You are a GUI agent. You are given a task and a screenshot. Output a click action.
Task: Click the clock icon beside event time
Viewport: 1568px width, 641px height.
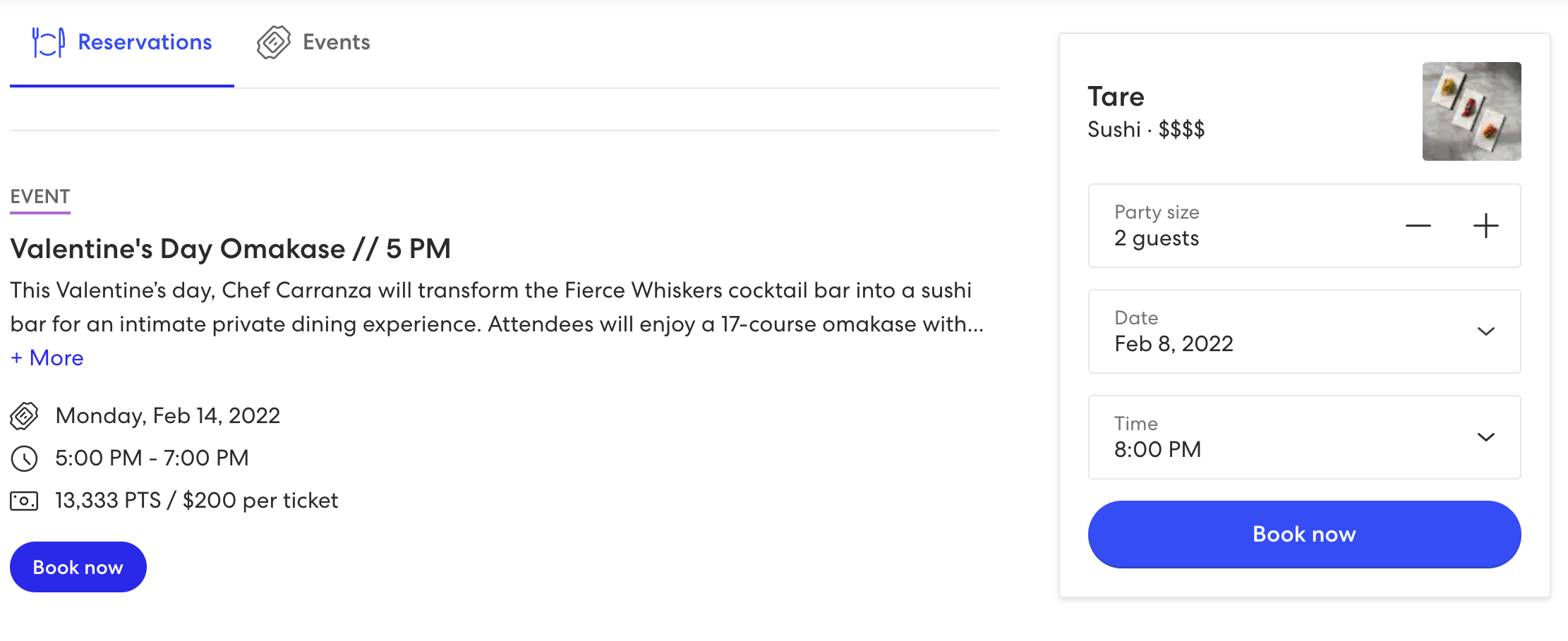click(x=24, y=458)
